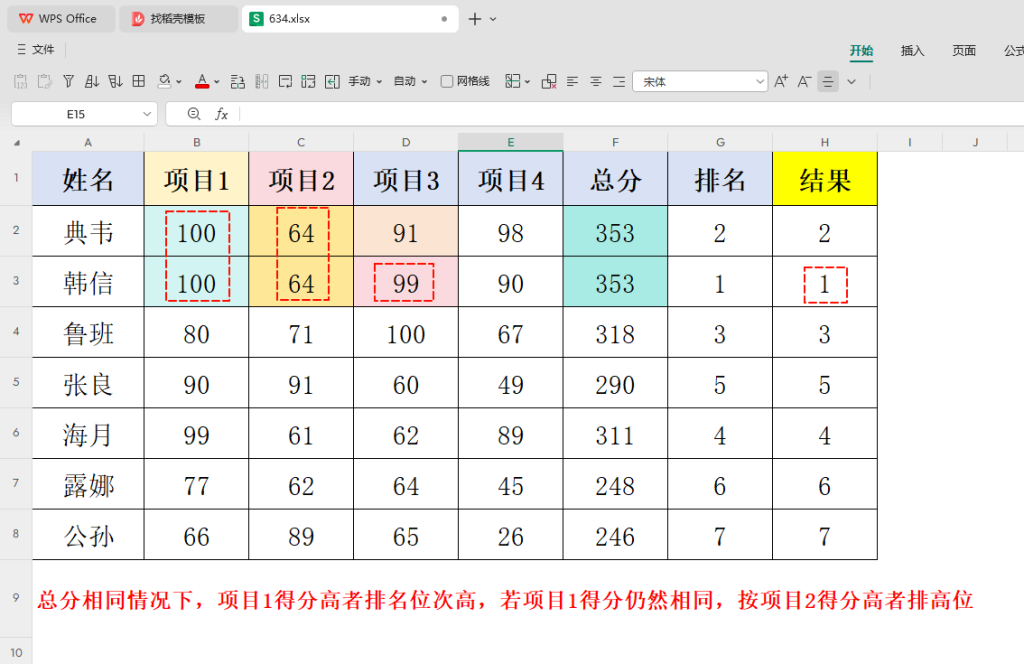Select cell with total 318

615,333
